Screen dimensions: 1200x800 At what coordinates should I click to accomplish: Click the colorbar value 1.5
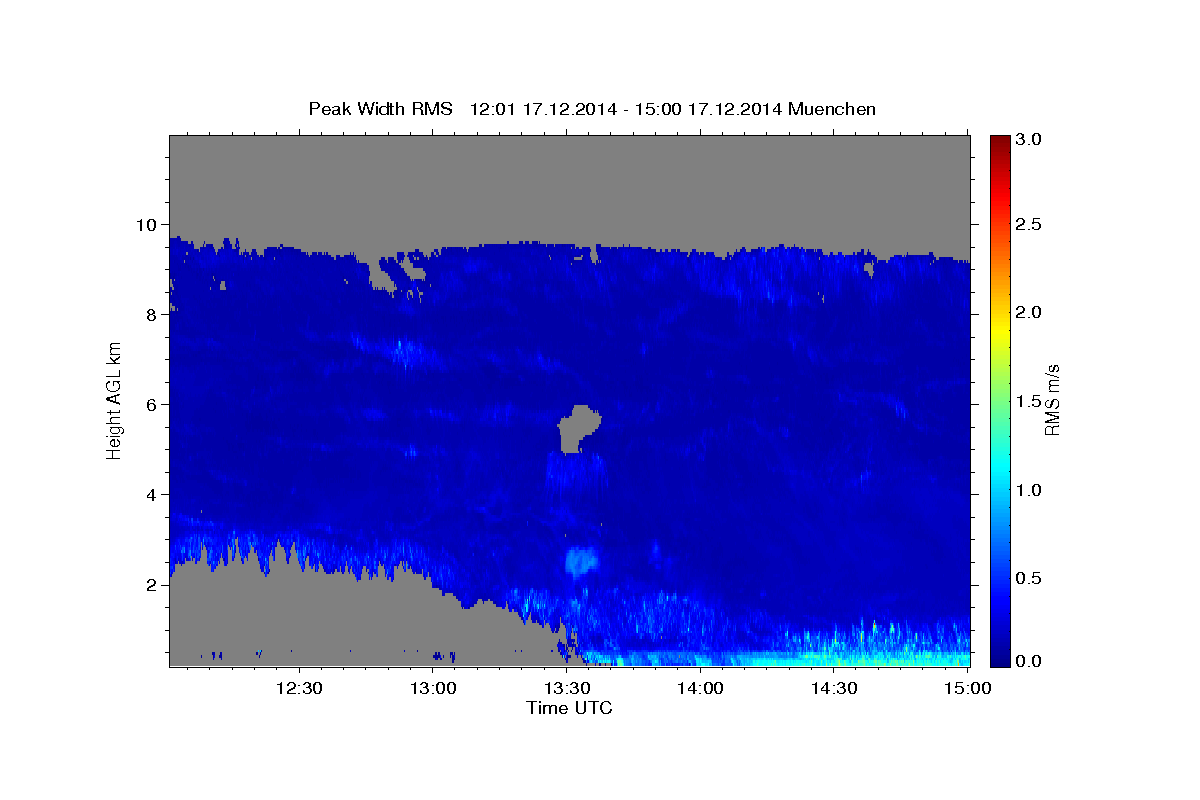point(1030,401)
